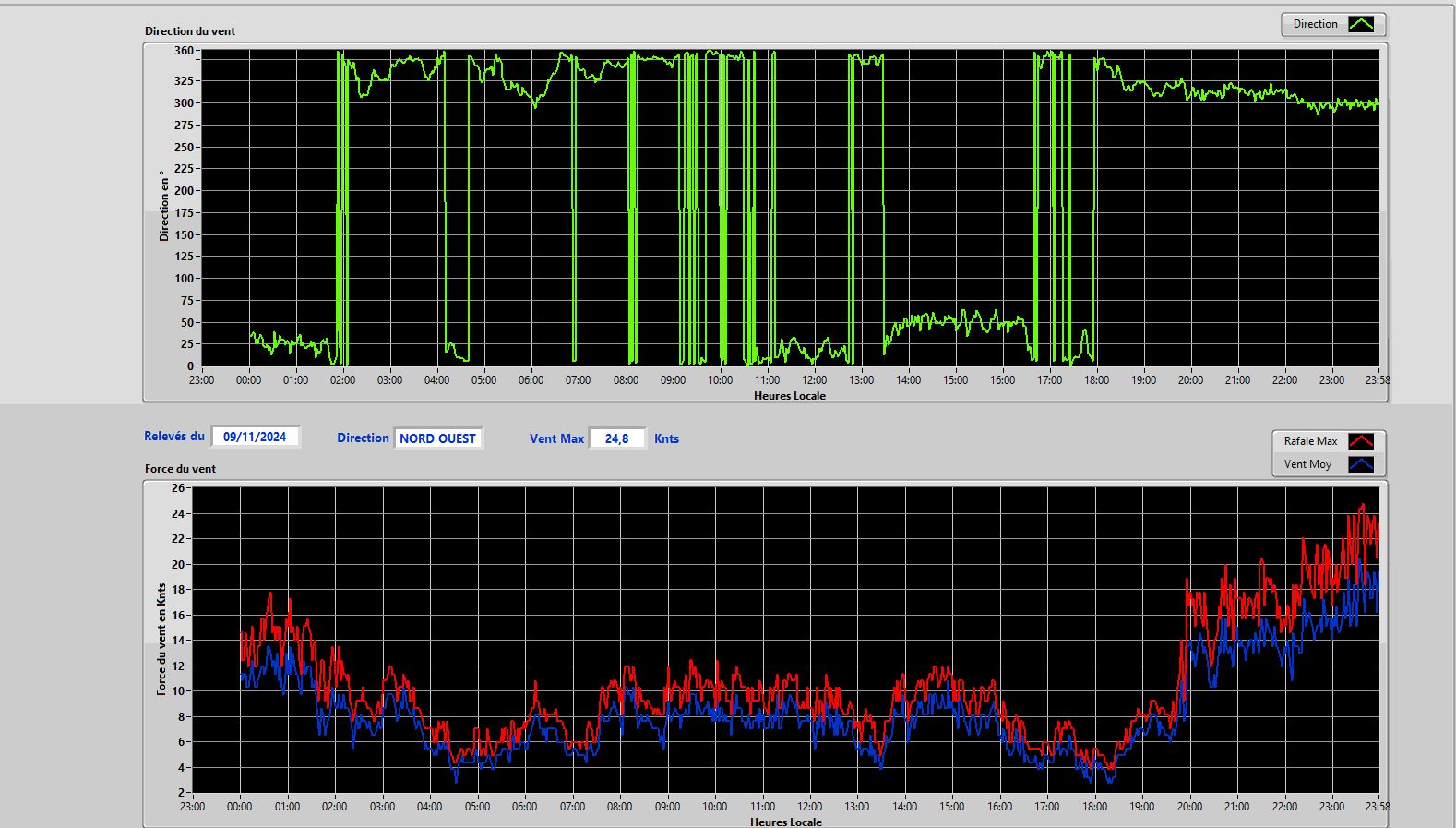The height and width of the screenshot is (828, 1456).
Task: Click the 06:00 label on force chart
Action: click(524, 806)
